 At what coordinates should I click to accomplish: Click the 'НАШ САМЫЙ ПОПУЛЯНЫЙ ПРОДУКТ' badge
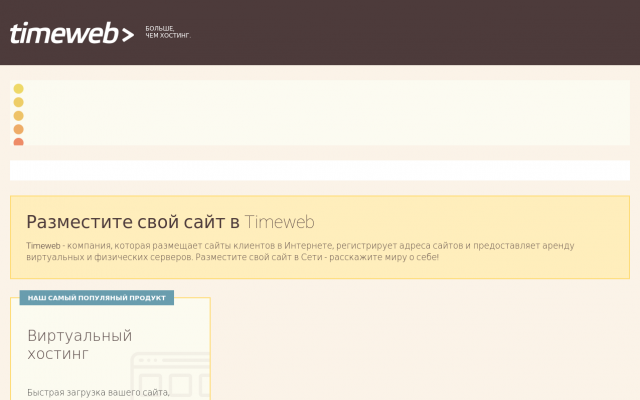[x=97, y=298]
